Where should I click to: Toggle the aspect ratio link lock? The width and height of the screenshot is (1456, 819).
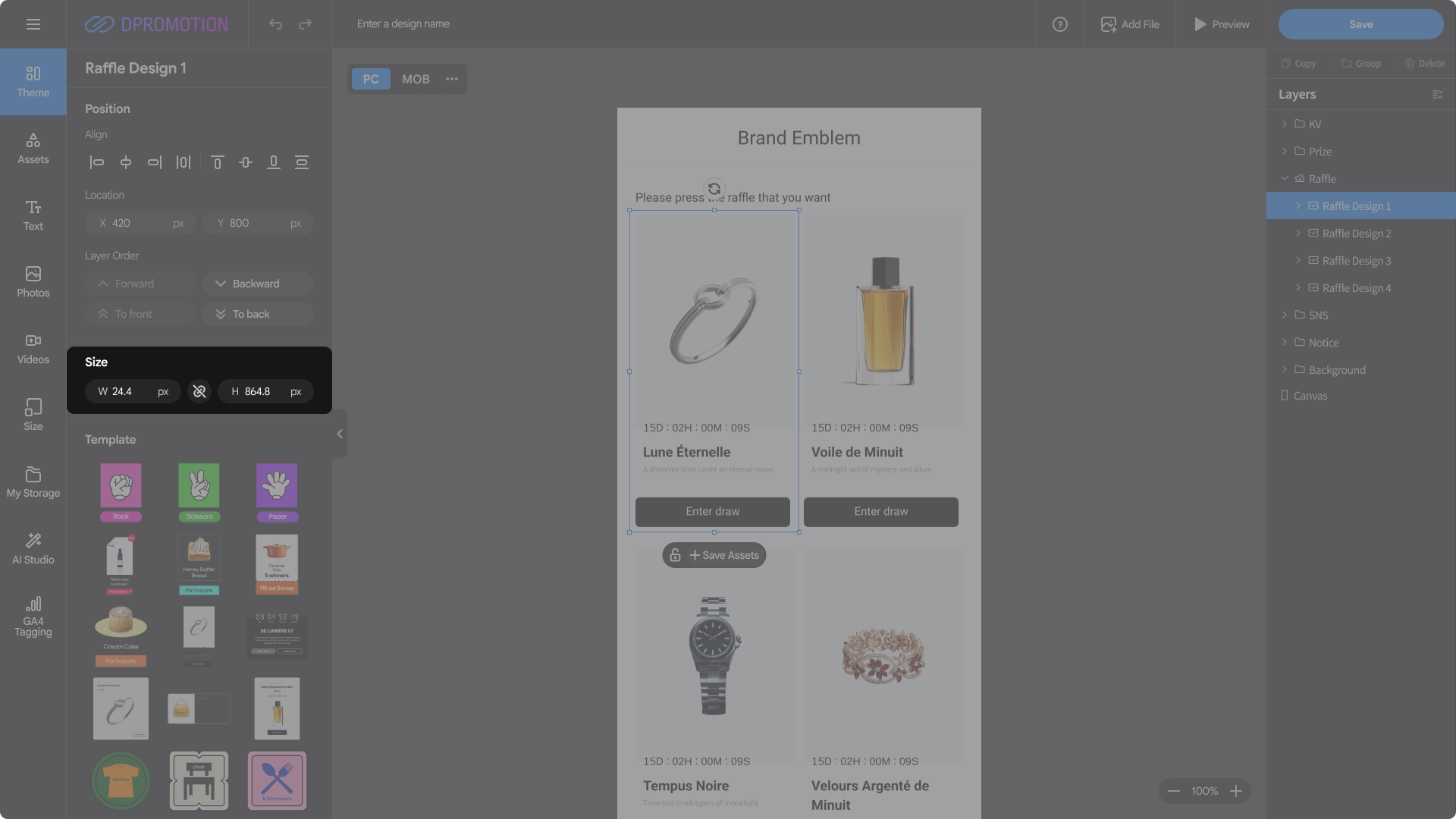pos(199,391)
